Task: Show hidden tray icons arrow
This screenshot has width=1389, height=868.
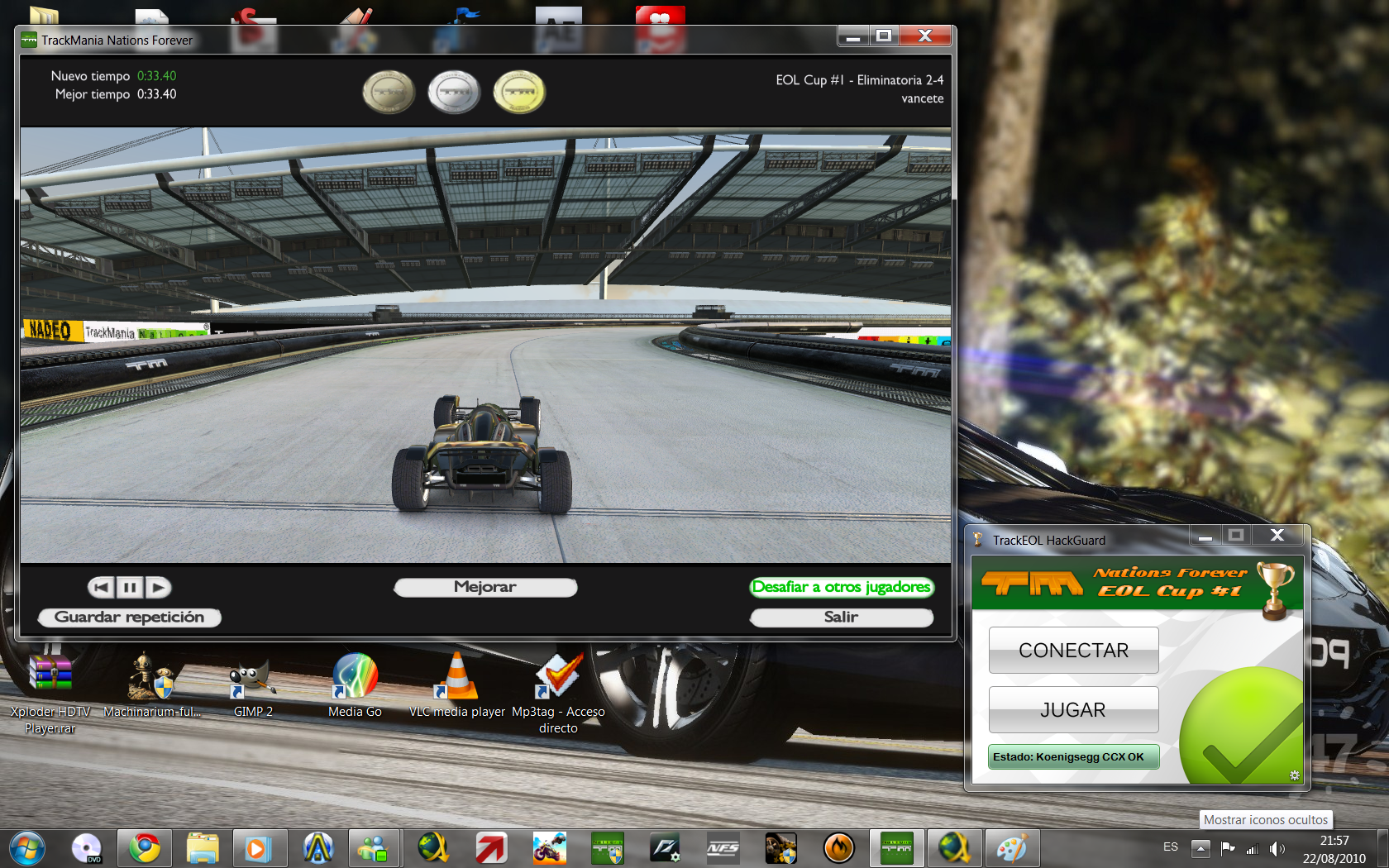Action: [1201, 848]
